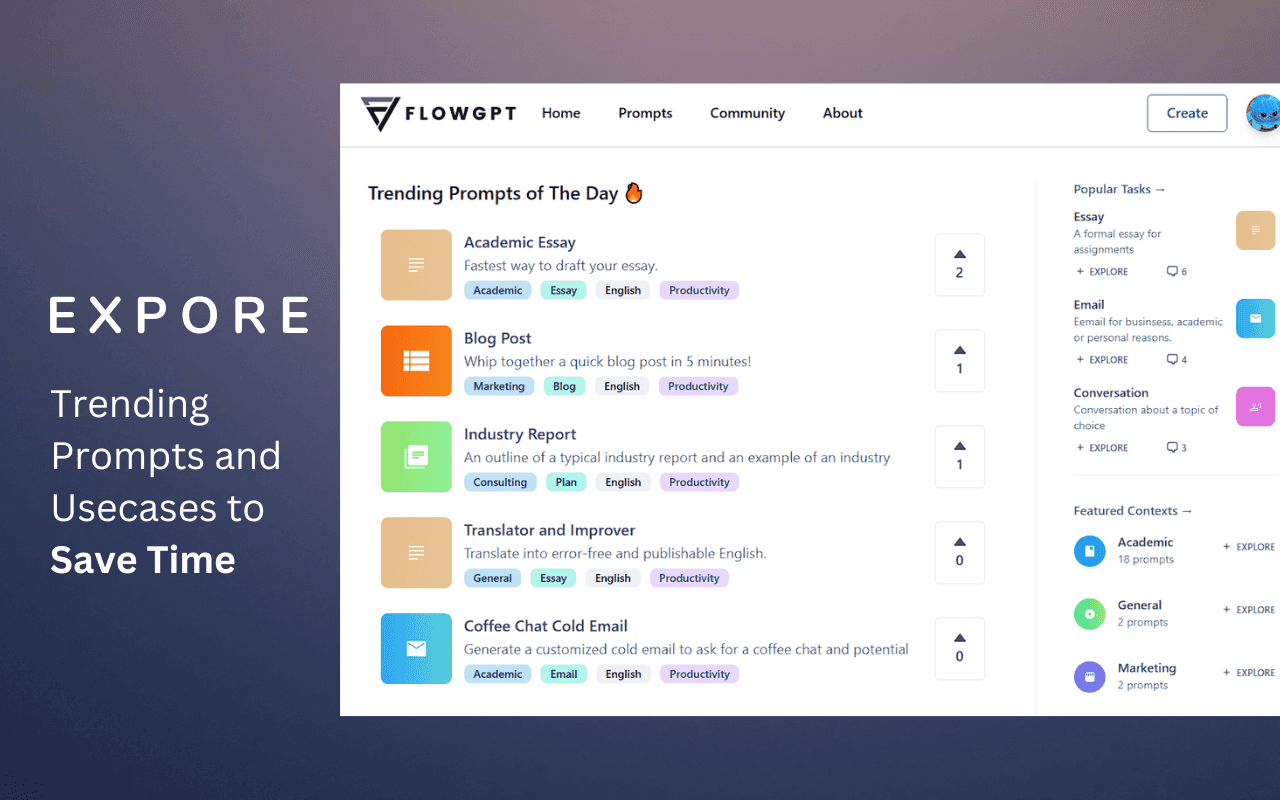Select English tag on Industry Report
1280x800 pixels.
[623, 482]
